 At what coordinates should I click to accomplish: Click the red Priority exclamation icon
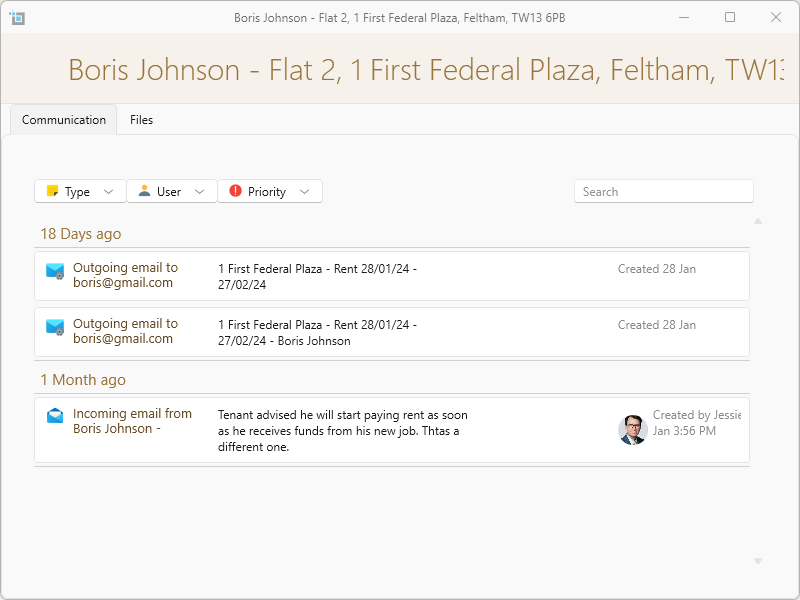tap(235, 191)
